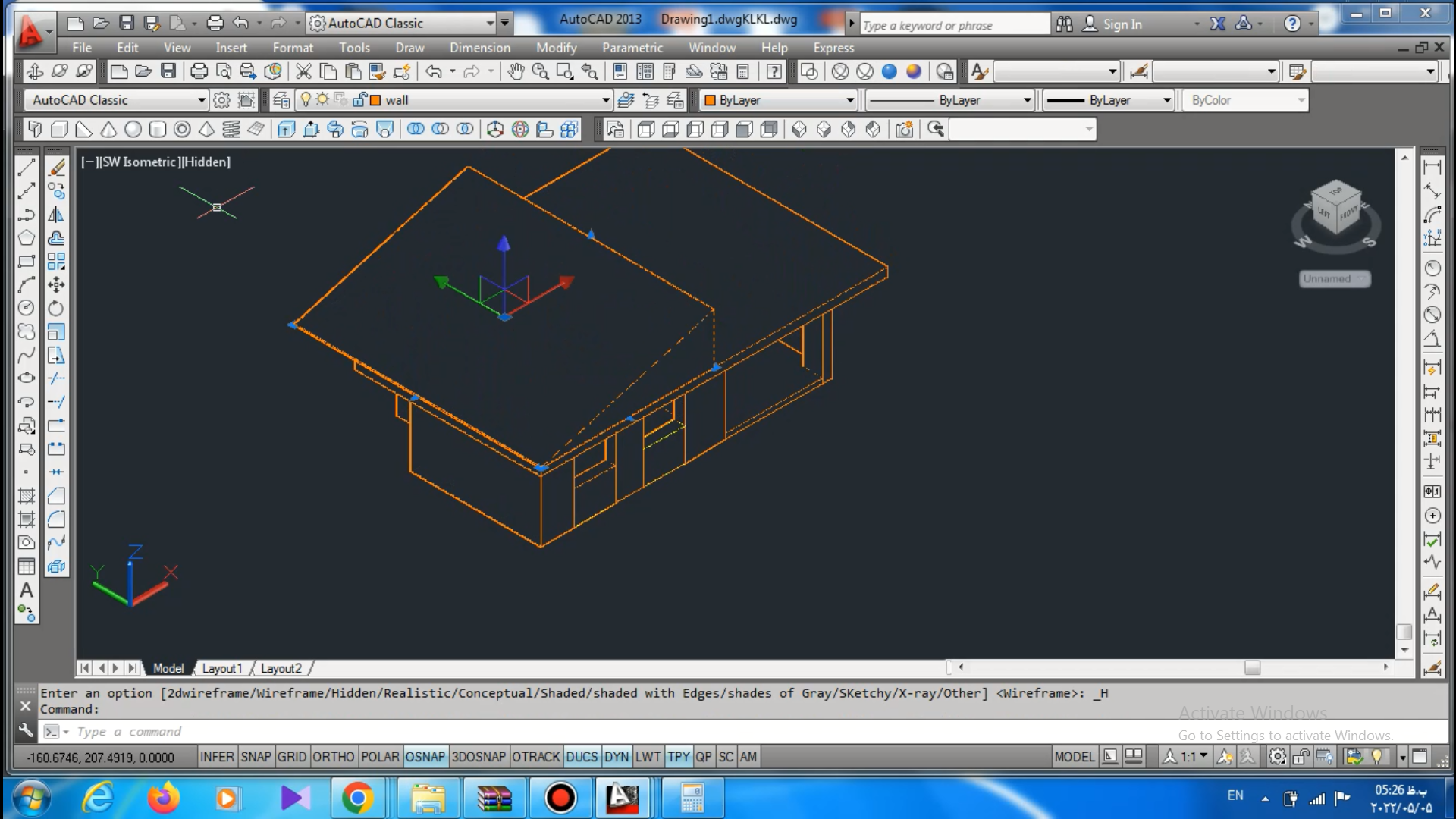Expand the ByLayer lineweight dropdown
Image resolution: width=1456 pixels, height=819 pixels.
coord(1166,100)
